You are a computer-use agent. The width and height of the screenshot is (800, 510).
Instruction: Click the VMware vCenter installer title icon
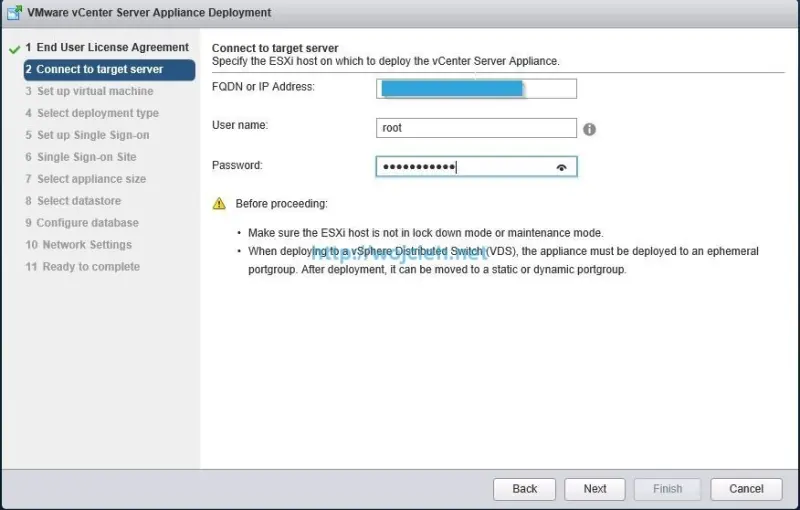tap(14, 13)
